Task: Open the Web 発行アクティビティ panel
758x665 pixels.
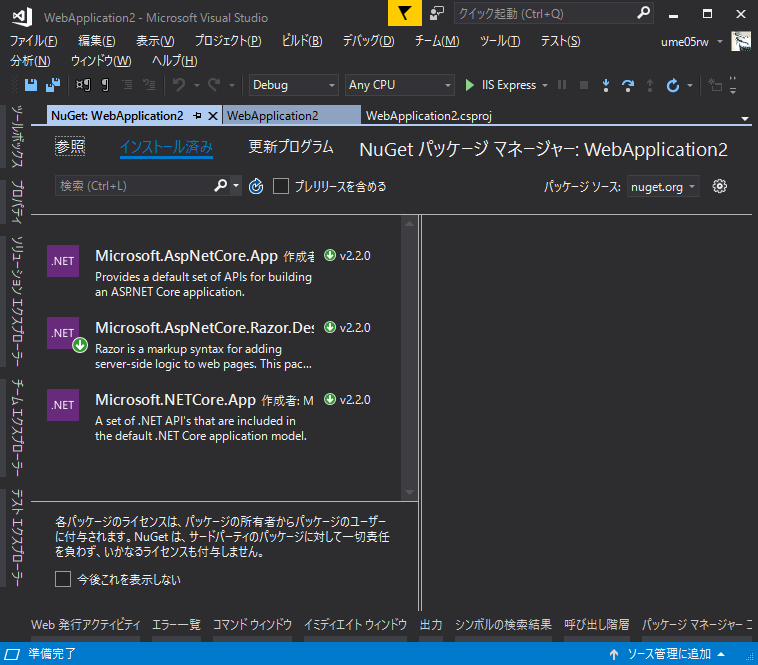Action: pyautogui.click(x=86, y=625)
